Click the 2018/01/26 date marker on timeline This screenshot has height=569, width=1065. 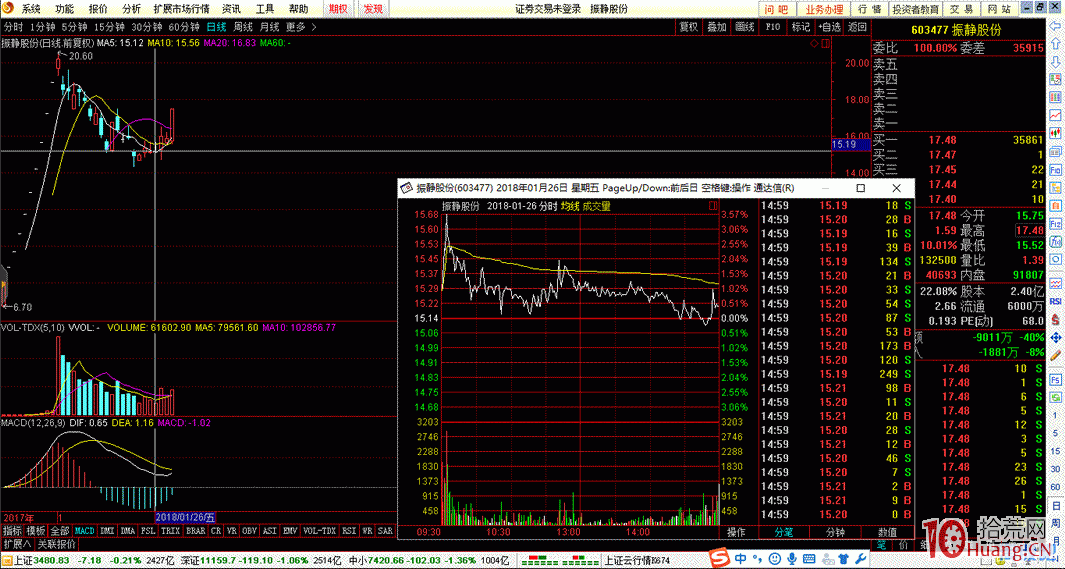(185, 517)
